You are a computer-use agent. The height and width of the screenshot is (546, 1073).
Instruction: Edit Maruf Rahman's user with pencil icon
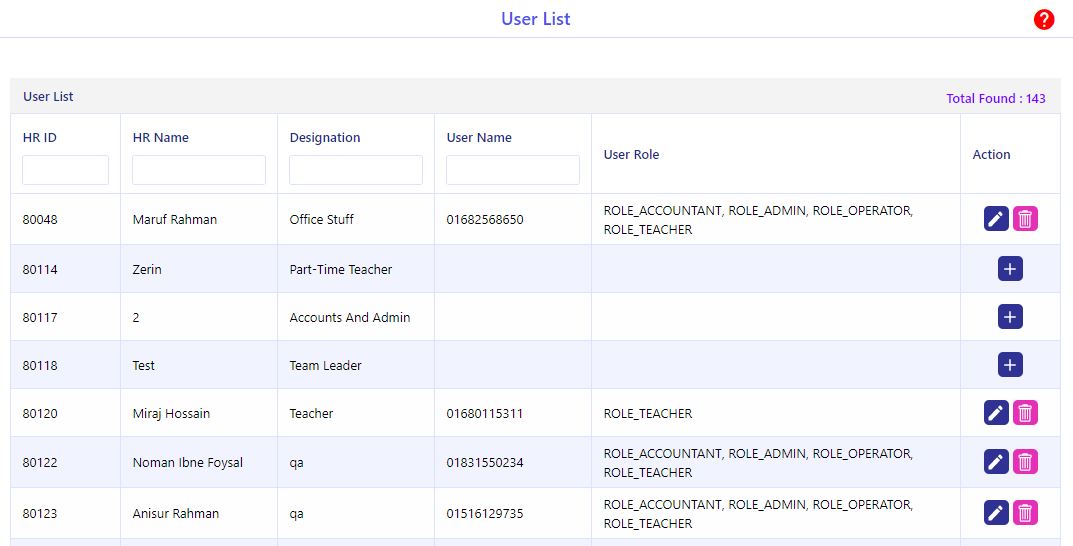click(x=996, y=219)
